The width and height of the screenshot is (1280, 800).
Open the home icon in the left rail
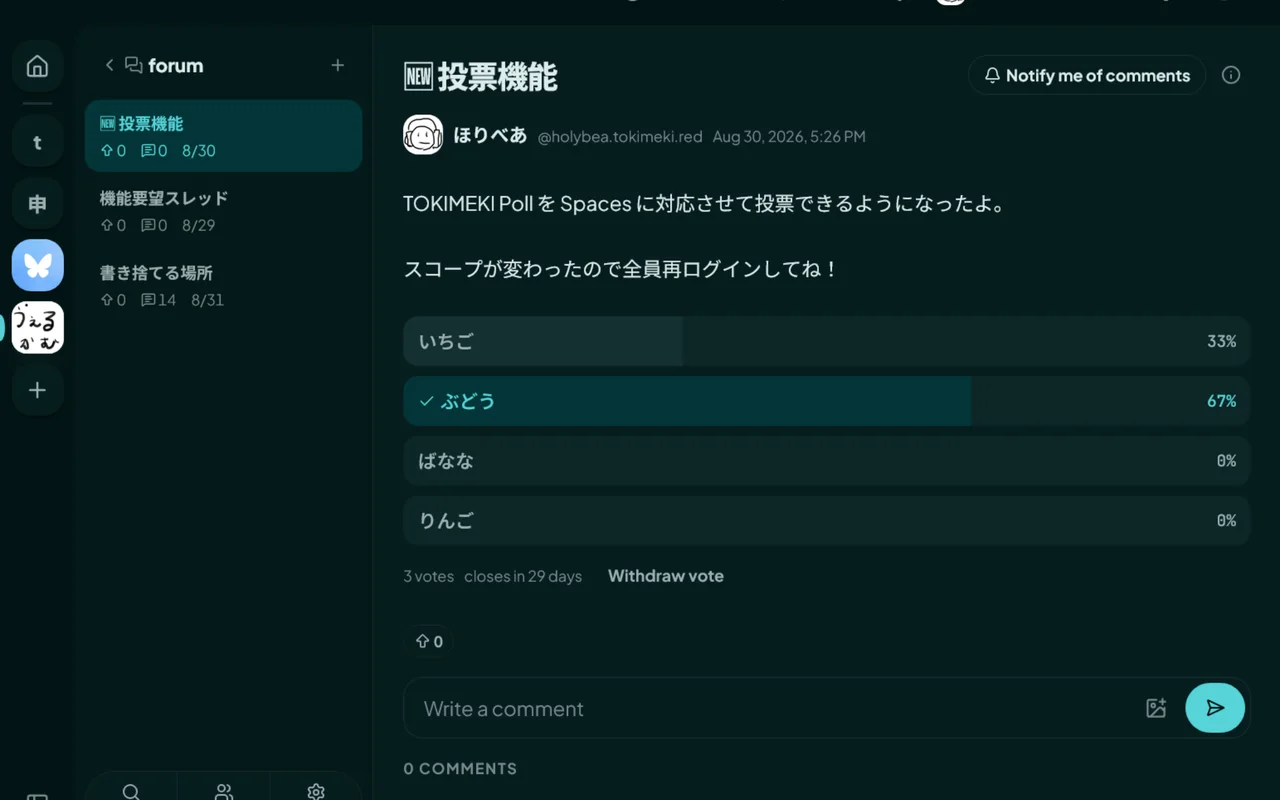[37, 67]
